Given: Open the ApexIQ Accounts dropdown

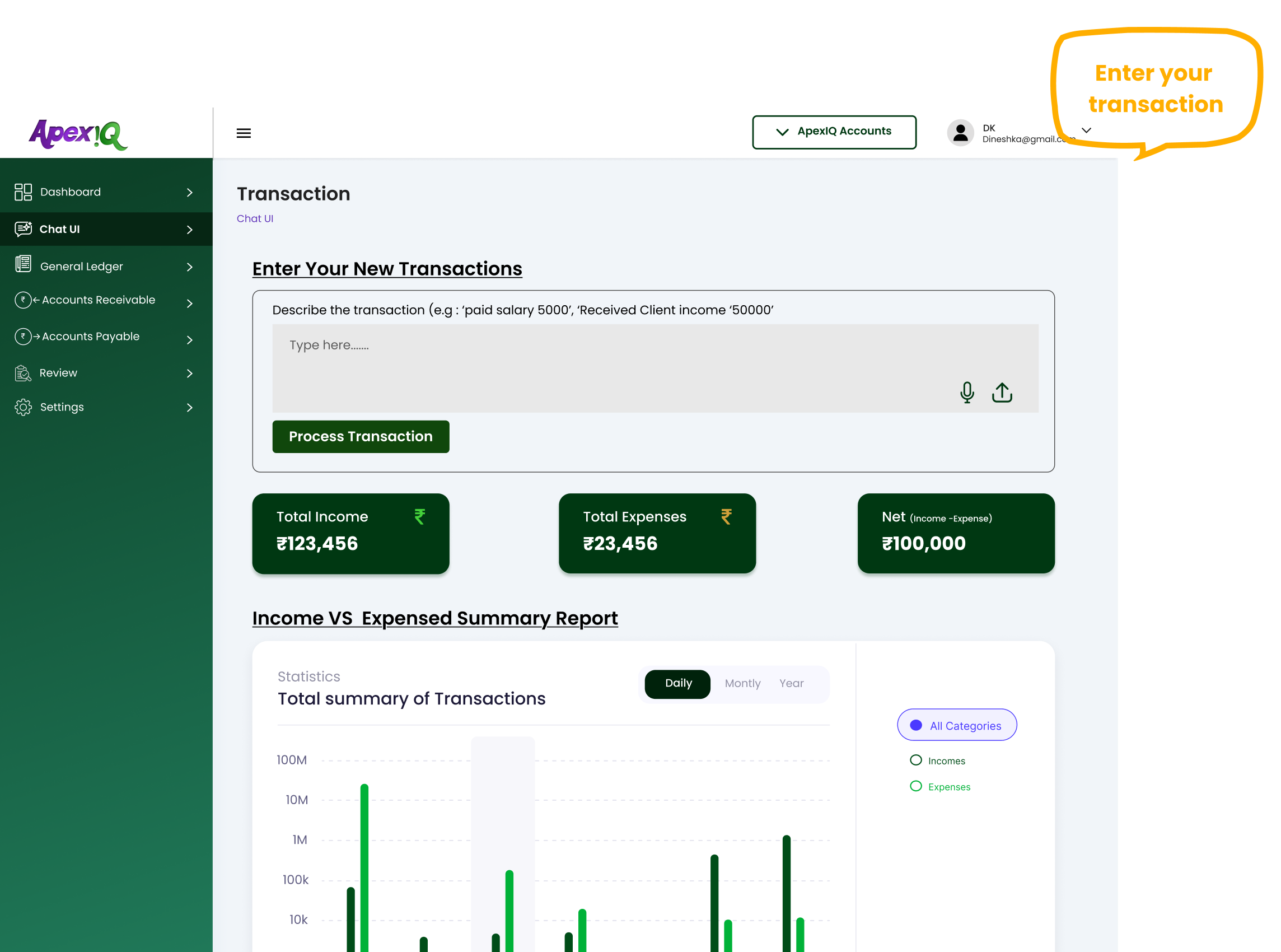Looking at the screenshot, I should [x=834, y=132].
